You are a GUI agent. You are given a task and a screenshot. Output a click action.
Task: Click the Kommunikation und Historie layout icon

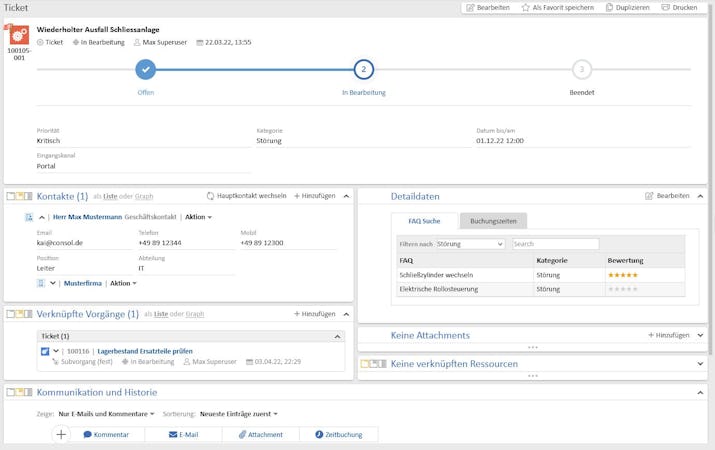(19, 392)
